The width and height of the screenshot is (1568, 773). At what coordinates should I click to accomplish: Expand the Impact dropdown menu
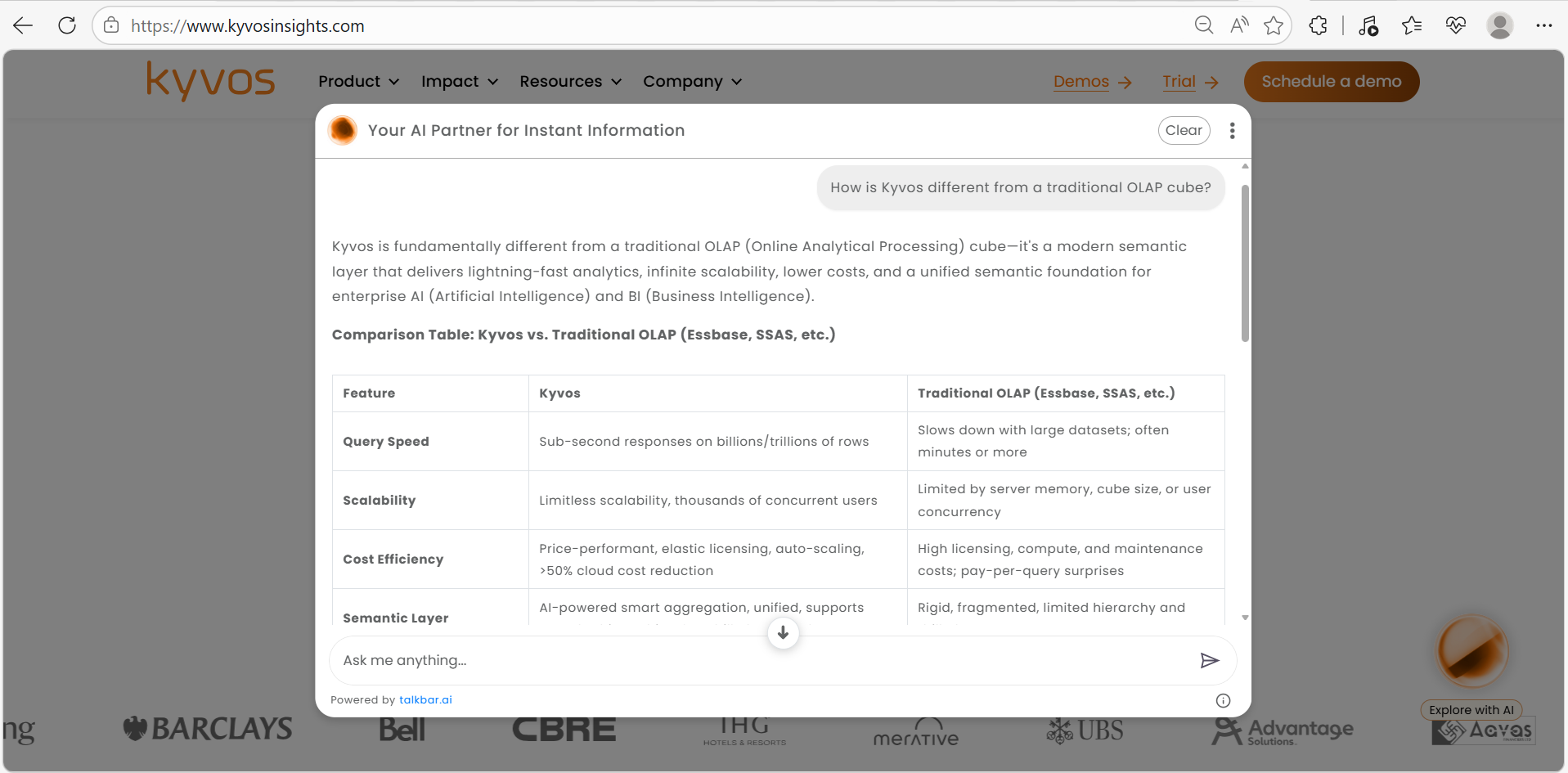coord(459,82)
